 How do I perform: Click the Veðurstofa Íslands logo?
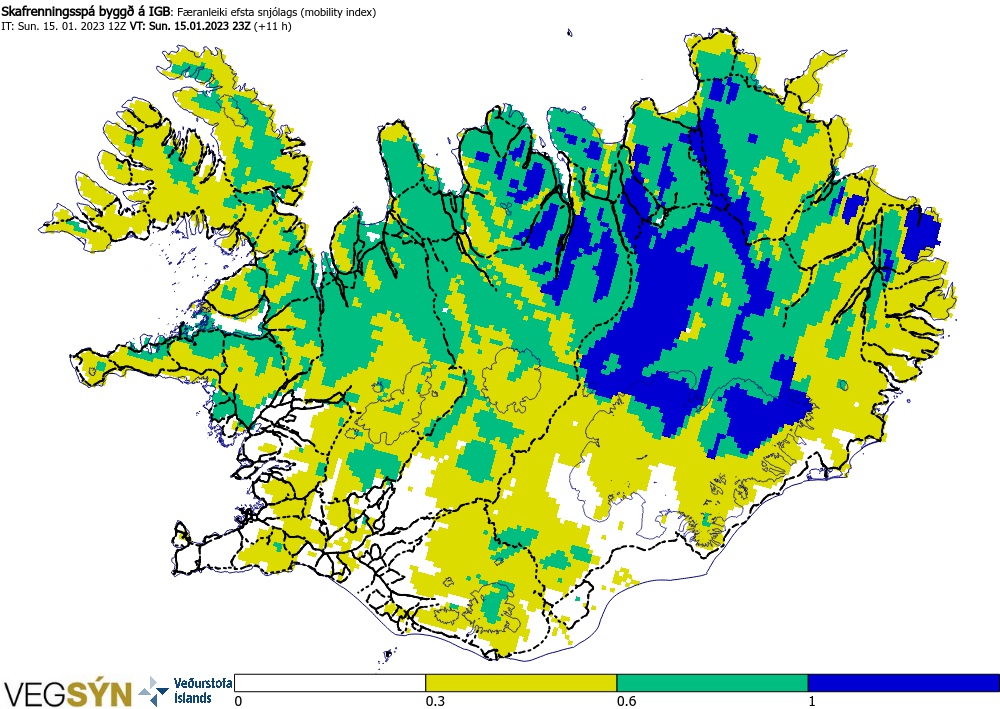tap(186, 691)
